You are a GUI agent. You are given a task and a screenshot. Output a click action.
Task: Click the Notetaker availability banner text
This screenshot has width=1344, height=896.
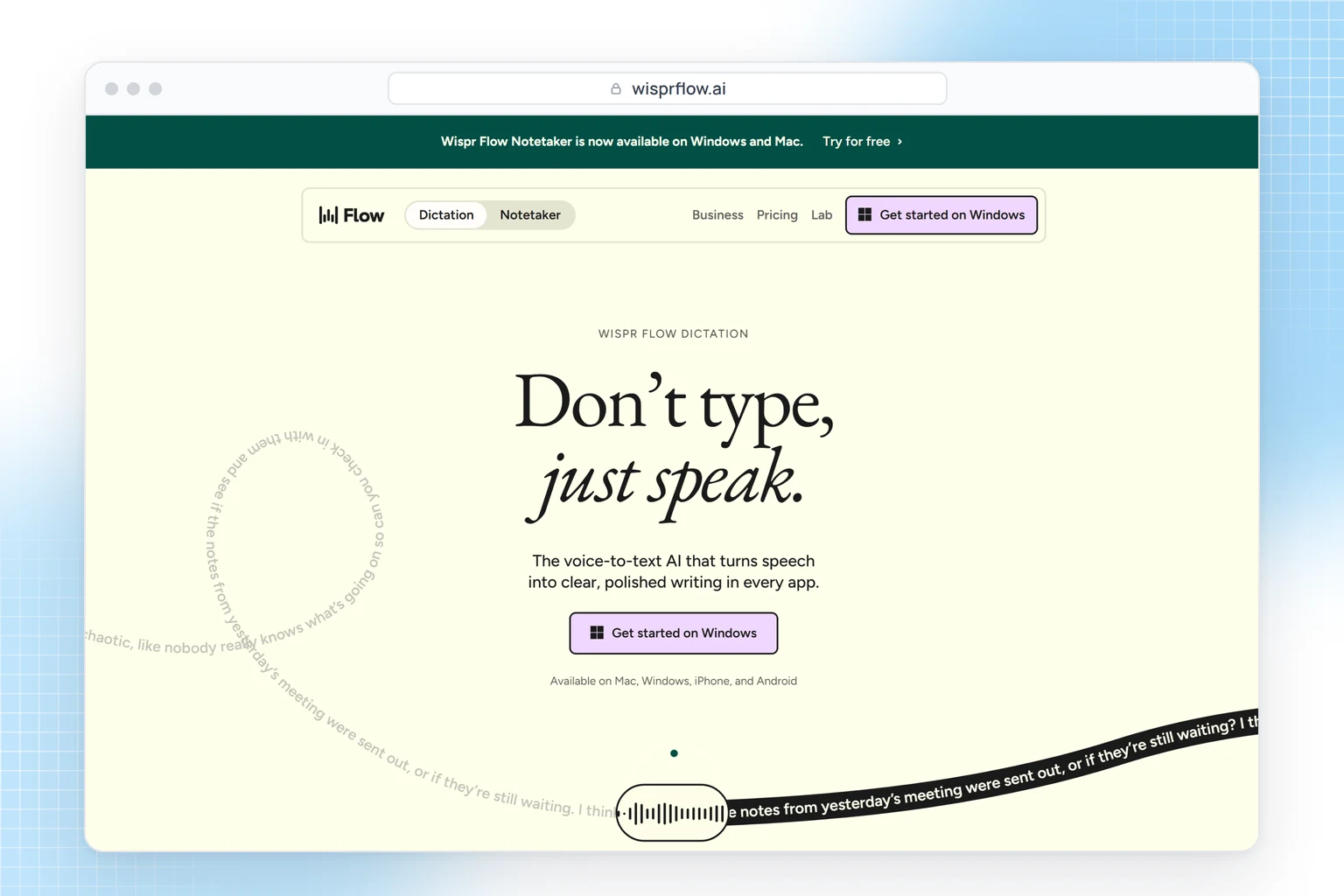[x=622, y=142]
